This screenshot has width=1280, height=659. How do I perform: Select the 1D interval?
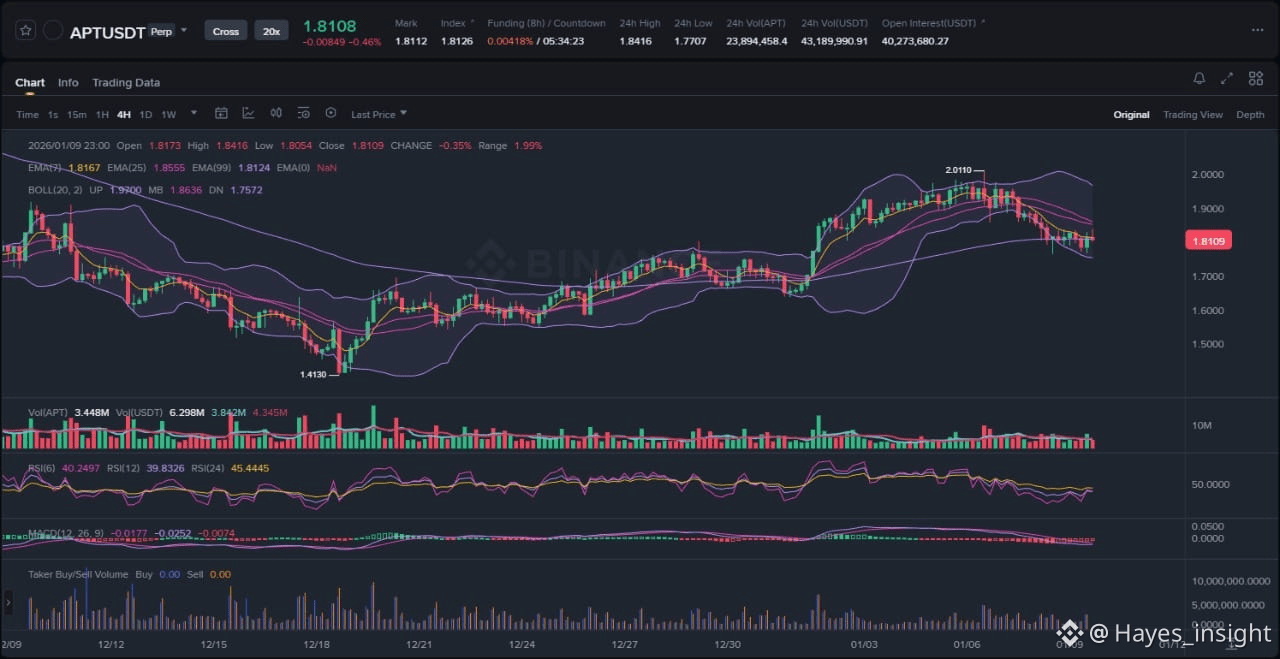pyautogui.click(x=146, y=115)
